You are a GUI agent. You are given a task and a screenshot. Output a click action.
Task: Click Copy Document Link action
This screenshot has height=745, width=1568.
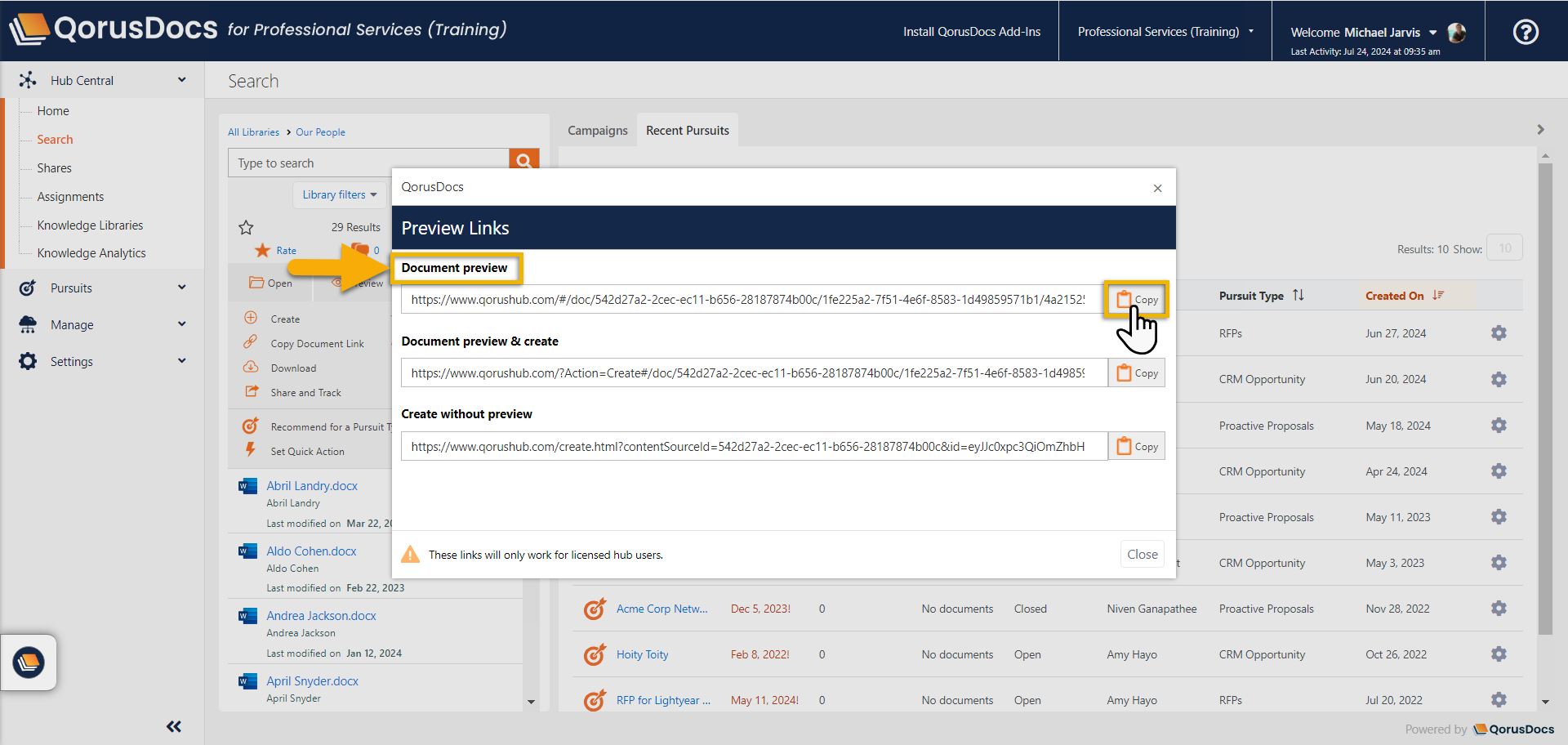(317, 344)
